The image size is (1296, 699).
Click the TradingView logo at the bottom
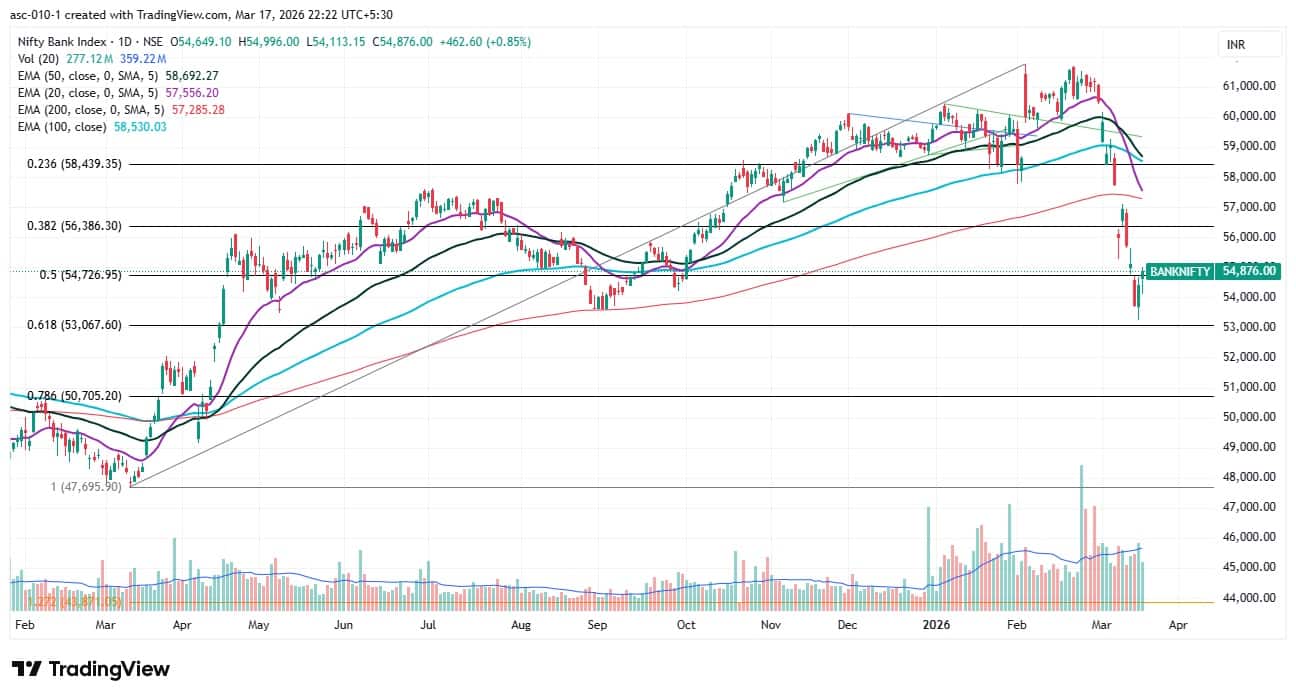(x=91, y=669)
